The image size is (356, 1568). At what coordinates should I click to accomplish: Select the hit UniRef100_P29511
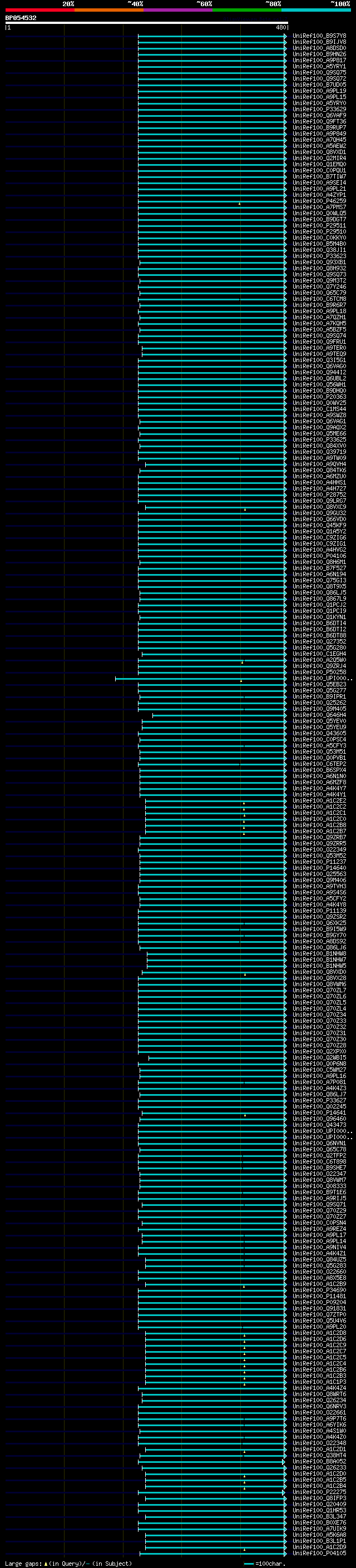(x=319, y=225)
